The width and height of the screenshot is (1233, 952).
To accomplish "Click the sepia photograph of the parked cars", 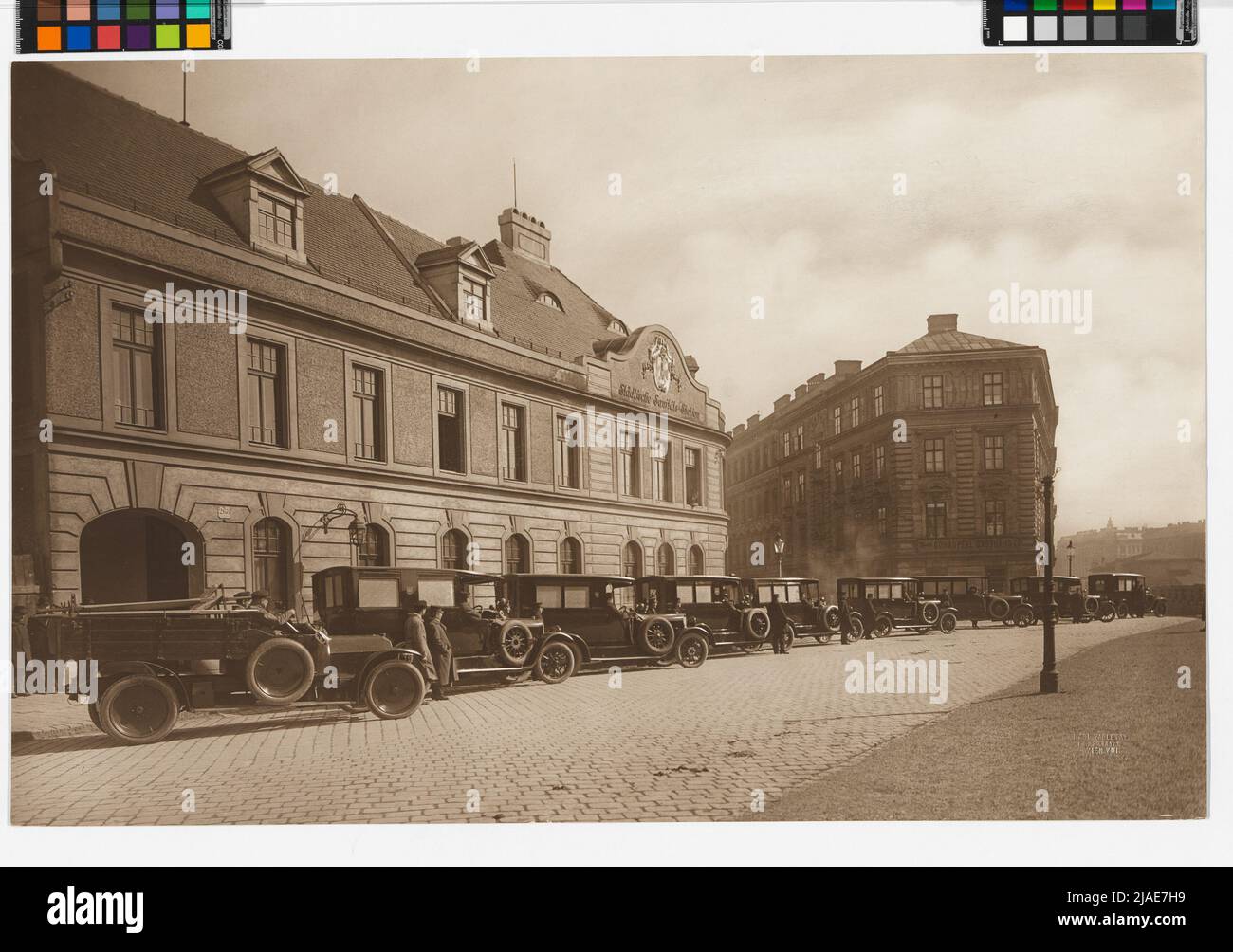I will coord(608,439).
